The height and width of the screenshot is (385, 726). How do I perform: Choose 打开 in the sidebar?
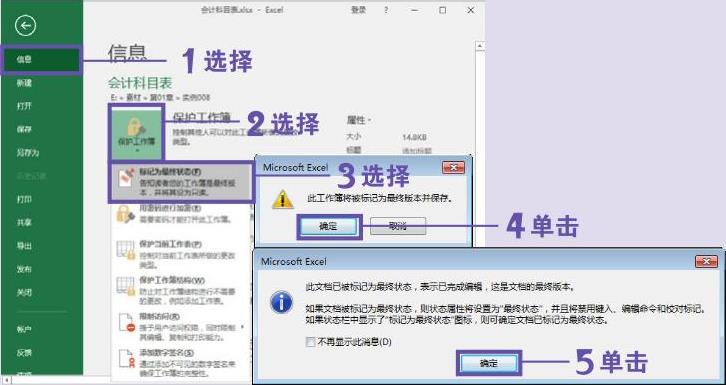tap(24, 106)
